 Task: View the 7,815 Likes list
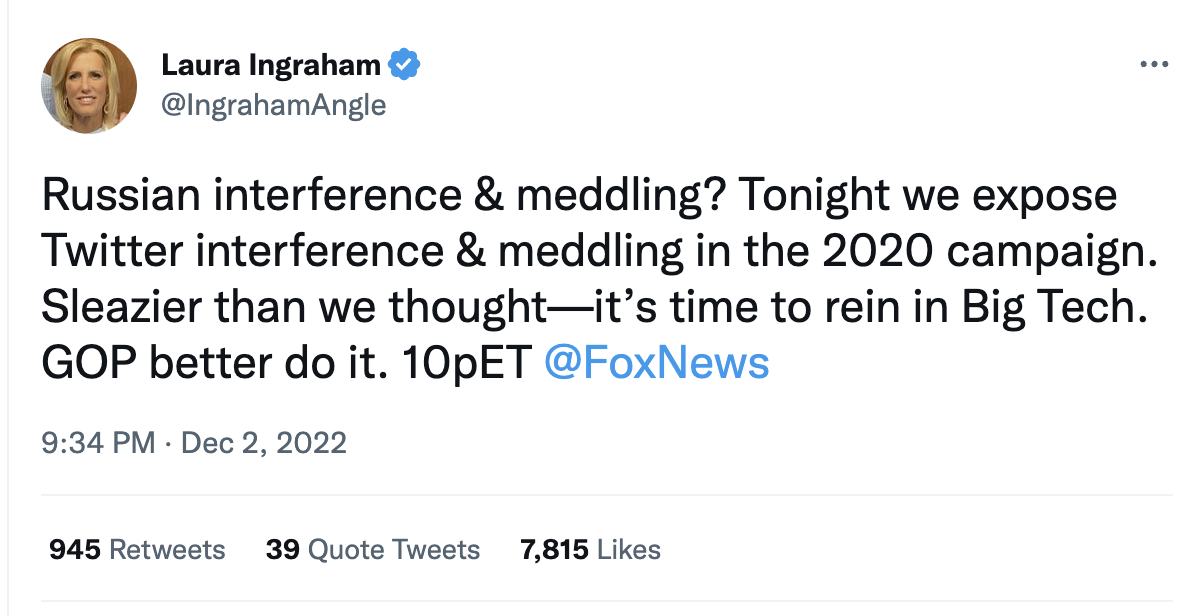590,549
